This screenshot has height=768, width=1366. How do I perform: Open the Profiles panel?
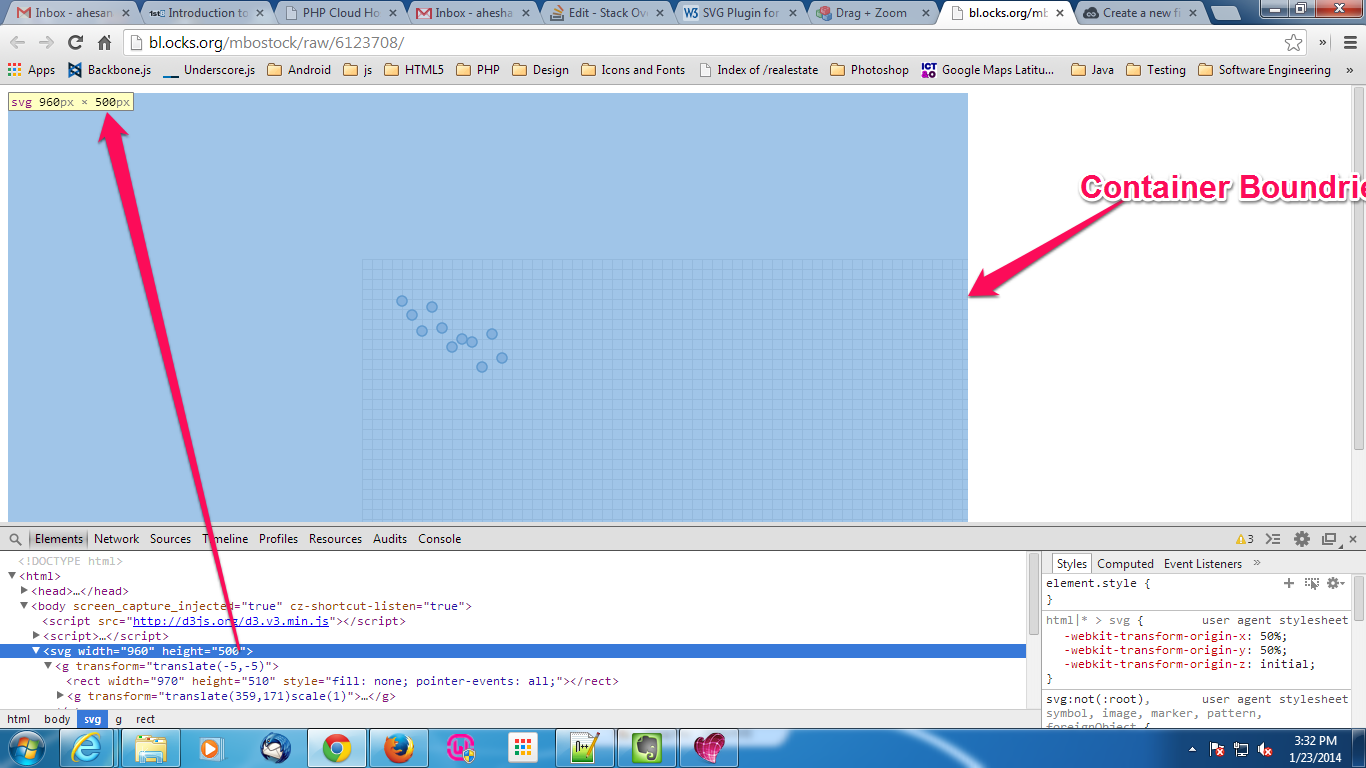click(x=278, y=539)
